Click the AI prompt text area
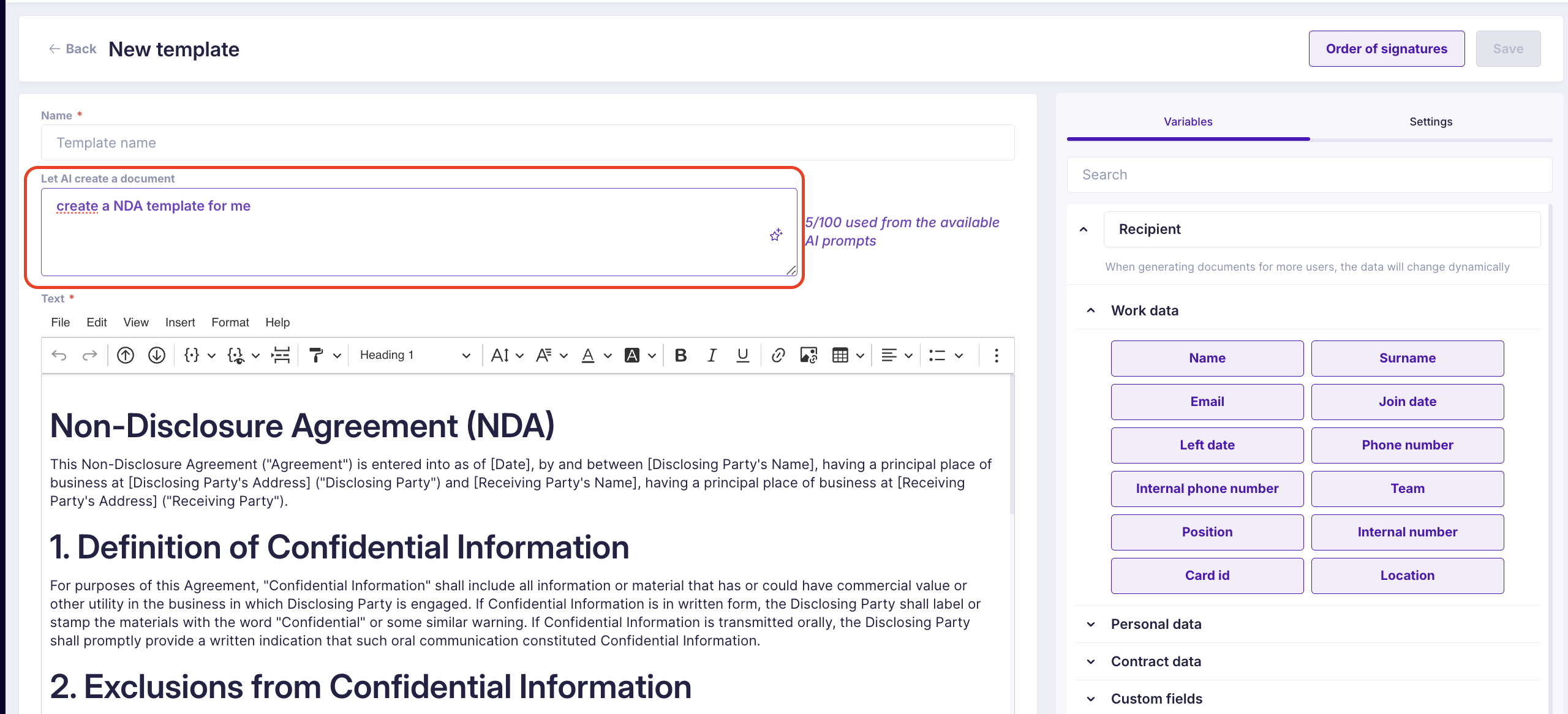 click(419, 232)
